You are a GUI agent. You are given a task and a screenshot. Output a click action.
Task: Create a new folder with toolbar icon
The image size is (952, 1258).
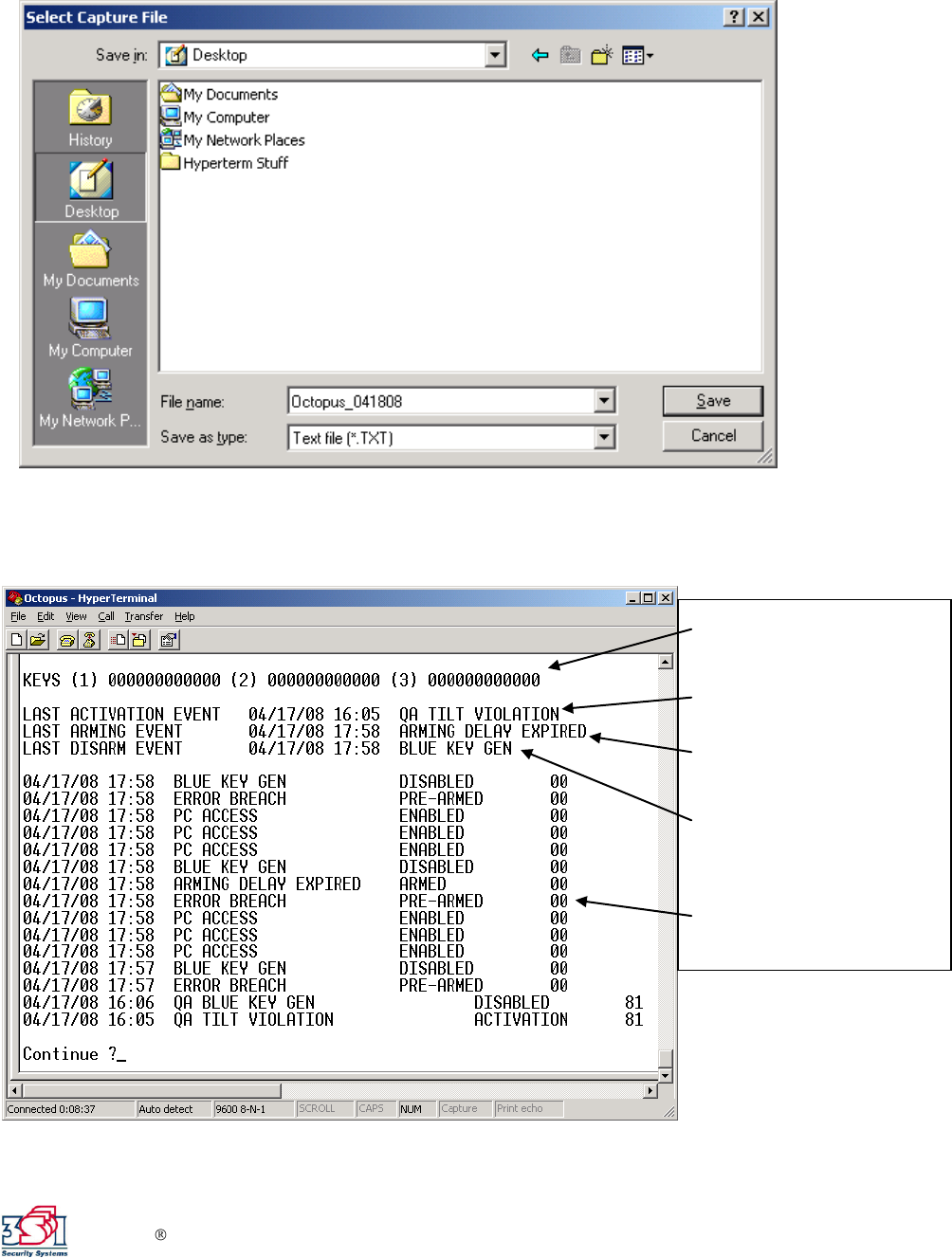601,56
